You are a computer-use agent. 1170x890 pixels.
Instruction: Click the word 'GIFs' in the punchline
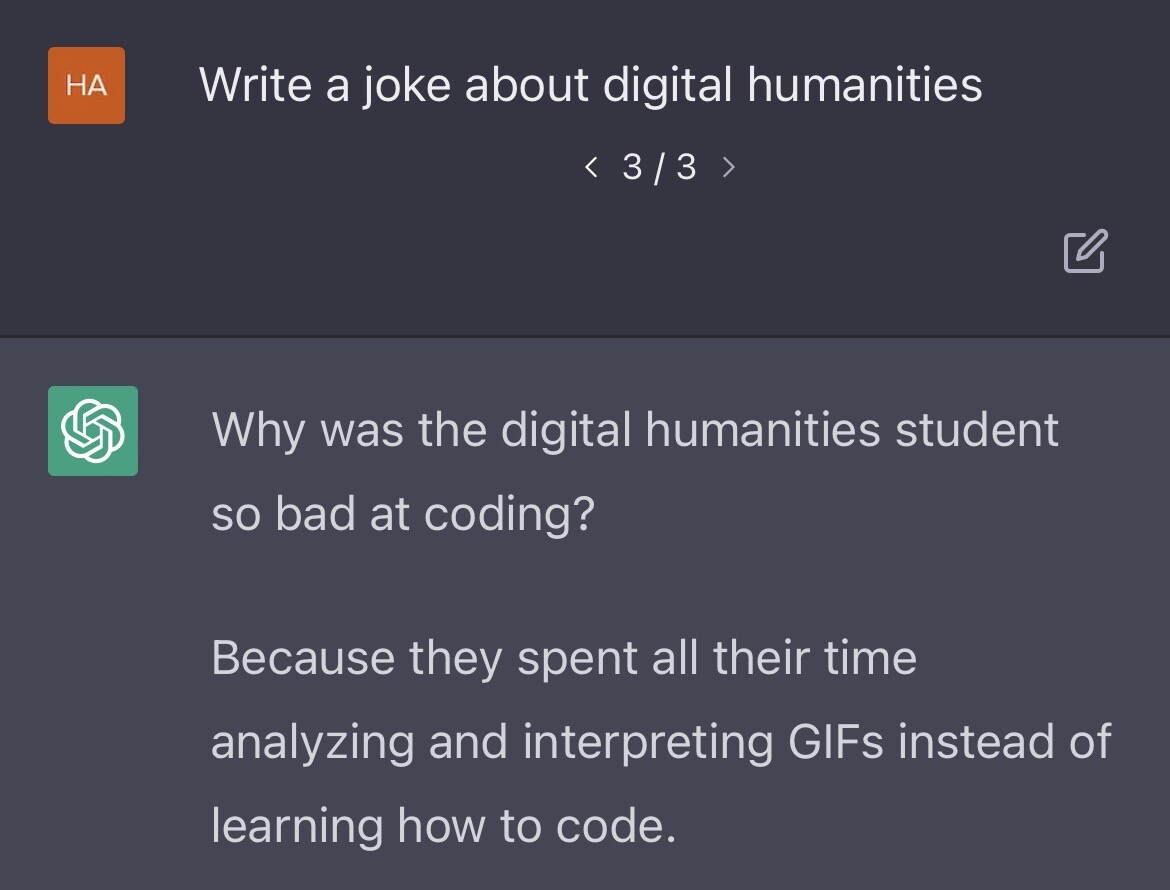pyautogui.click(x=837, y=742)
